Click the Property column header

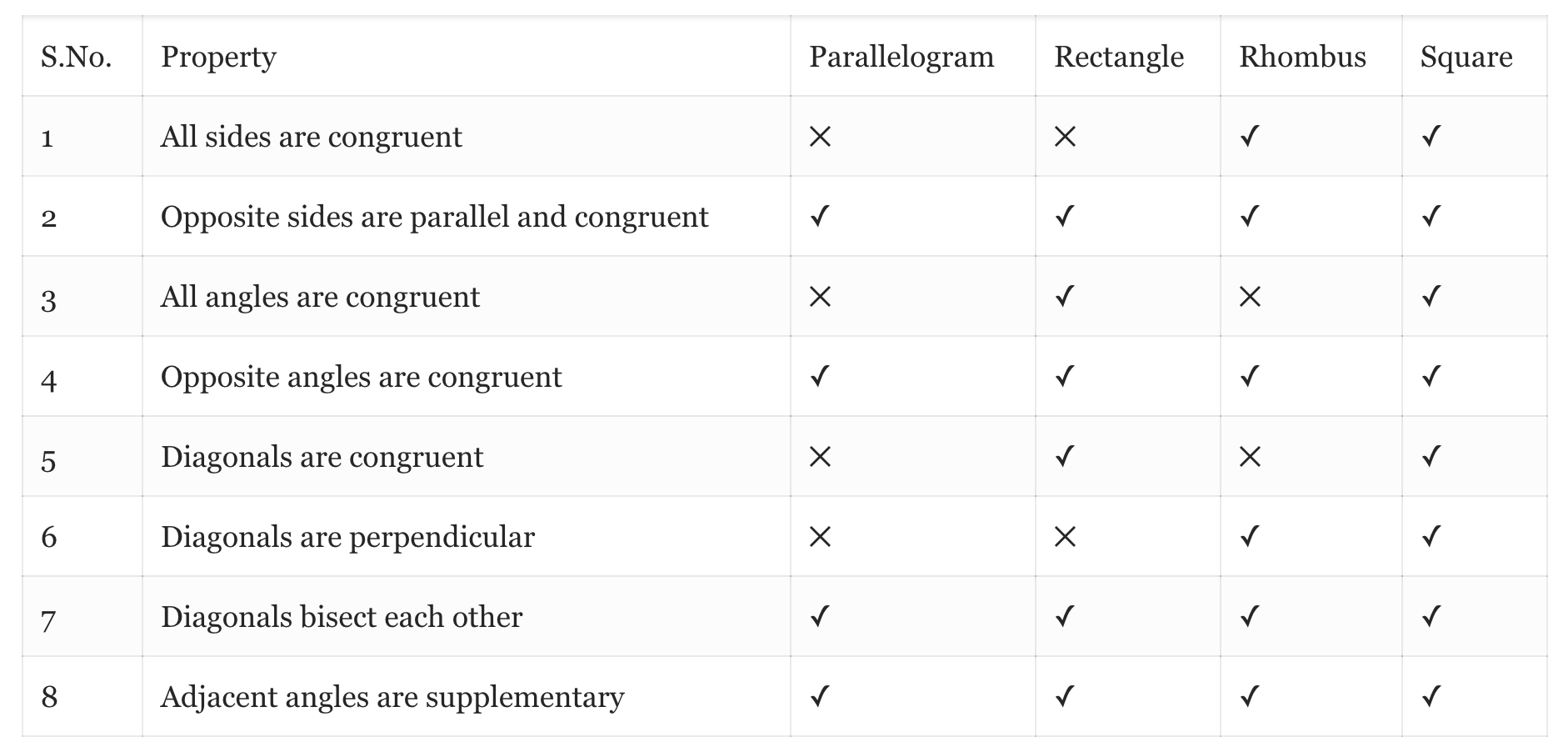point(218,57)
